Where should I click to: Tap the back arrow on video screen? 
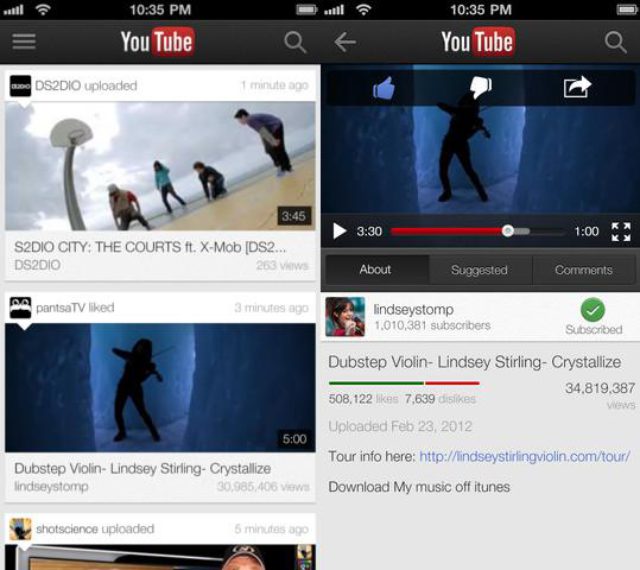(345, 42)
